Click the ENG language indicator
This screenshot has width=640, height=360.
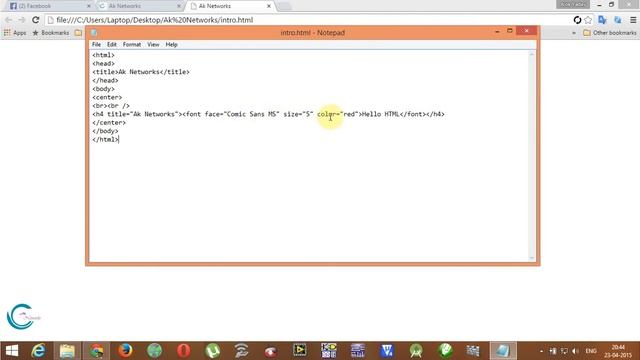click(x=591, y=351)
